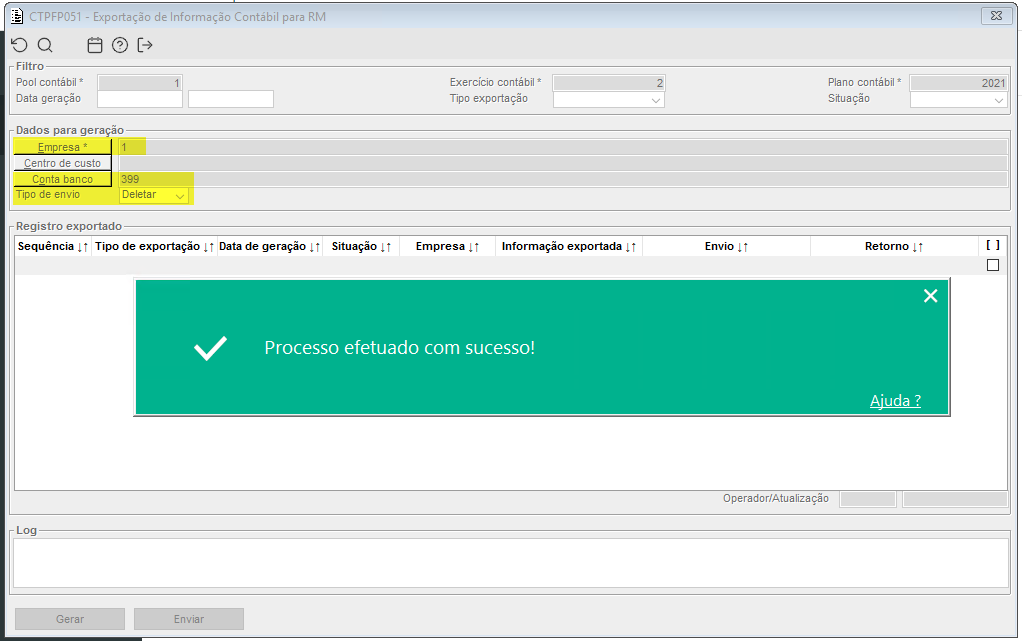Click the Log text area
This screenshot has width=1022, height=641.
tap(511, 563)
